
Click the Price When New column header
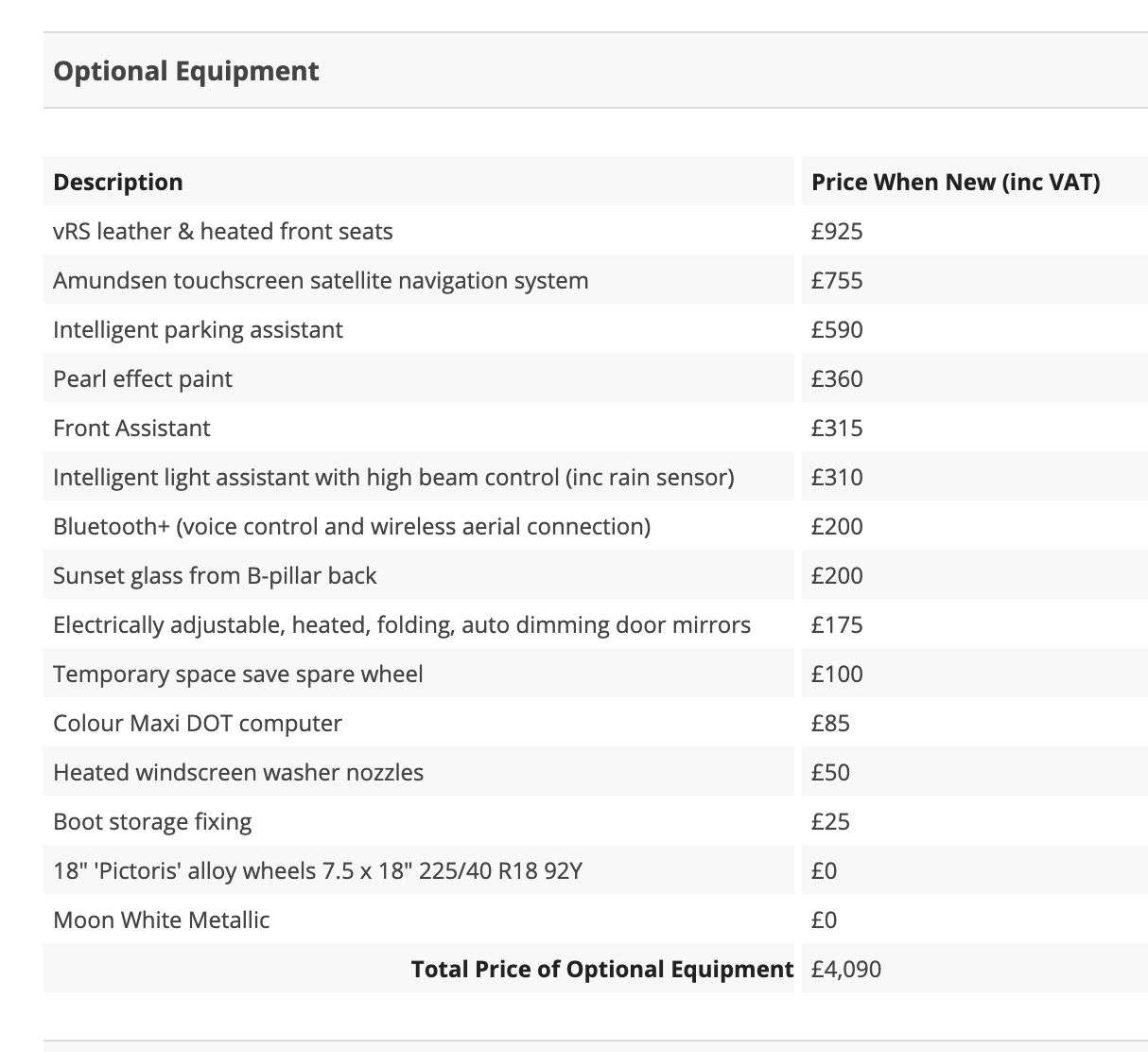(955, 182)
